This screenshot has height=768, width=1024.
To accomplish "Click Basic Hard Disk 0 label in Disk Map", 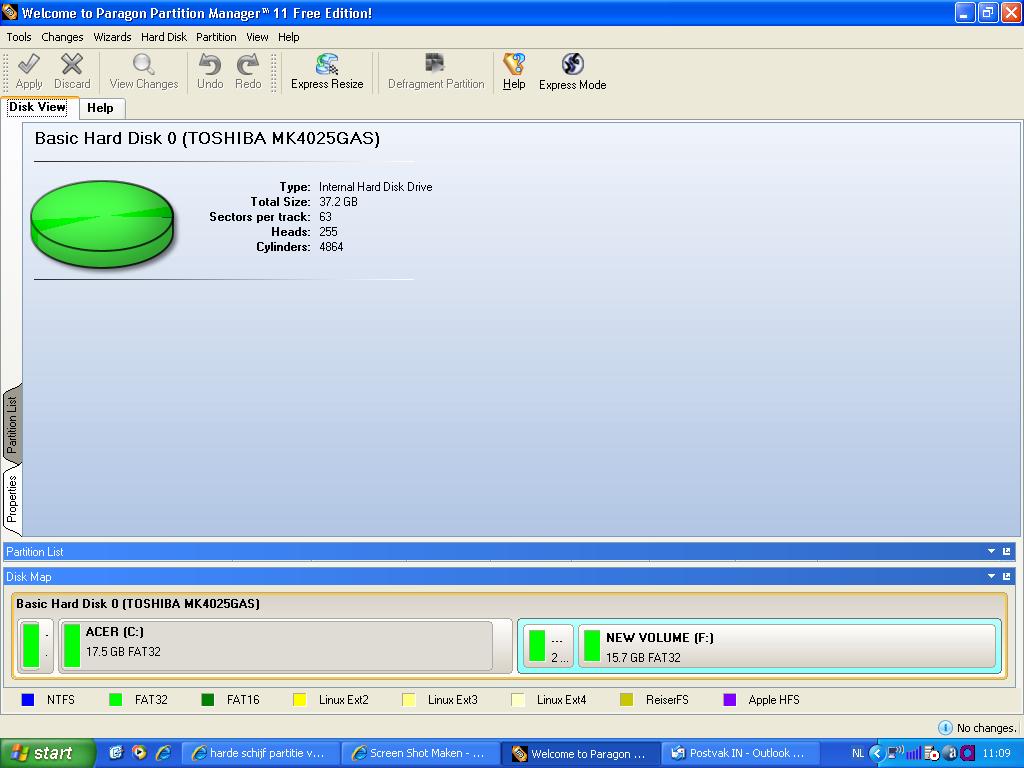I will click(138, 603).
